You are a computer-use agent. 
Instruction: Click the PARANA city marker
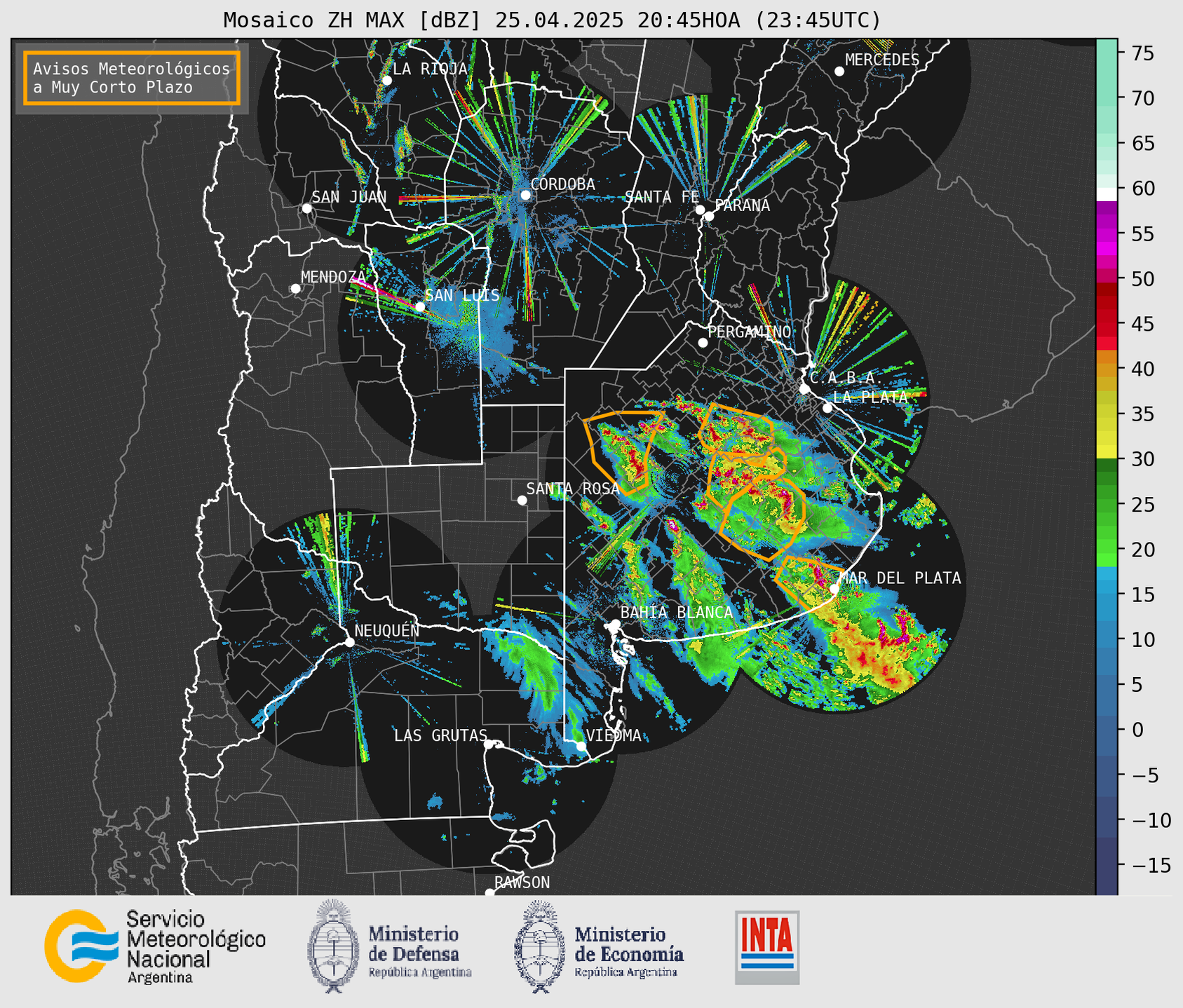pyautogui.click(x=709, y=216)
